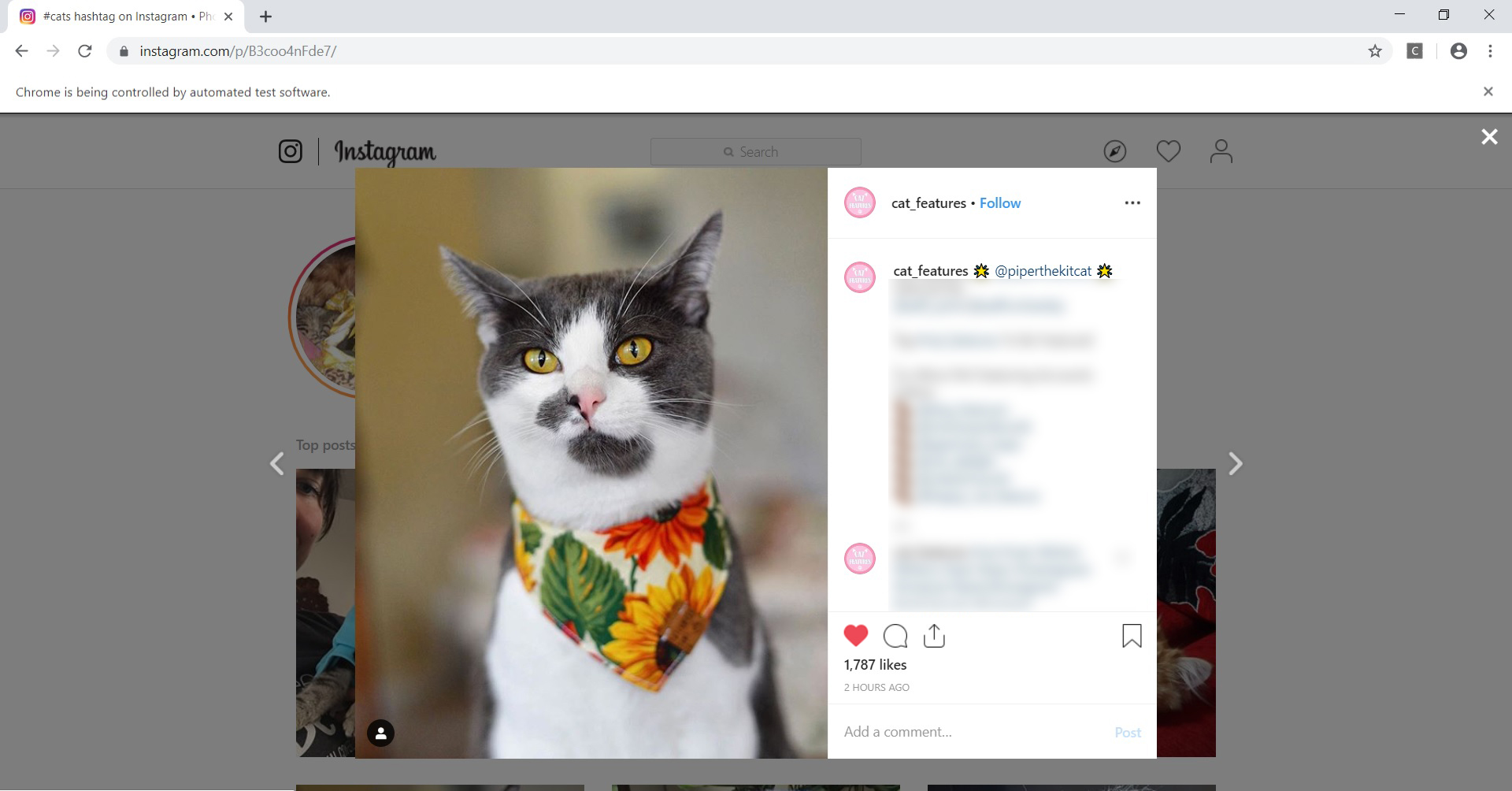Click the Instagram wordmark
The height and width of the screenshot is (791, 1512).
click(x=385, y=152)
